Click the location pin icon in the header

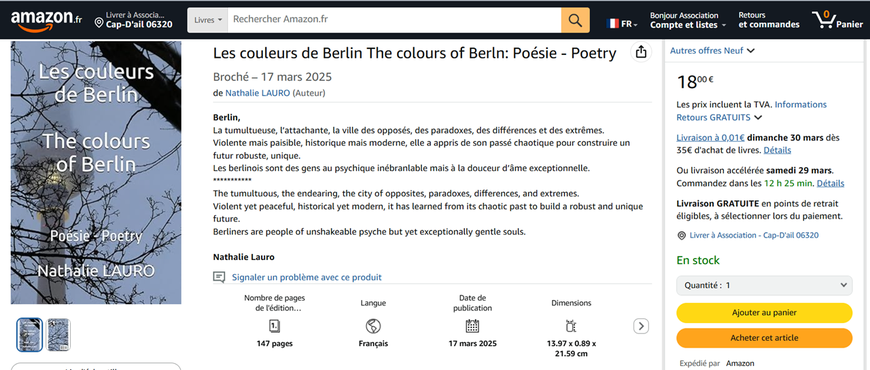tap(99, 23)
